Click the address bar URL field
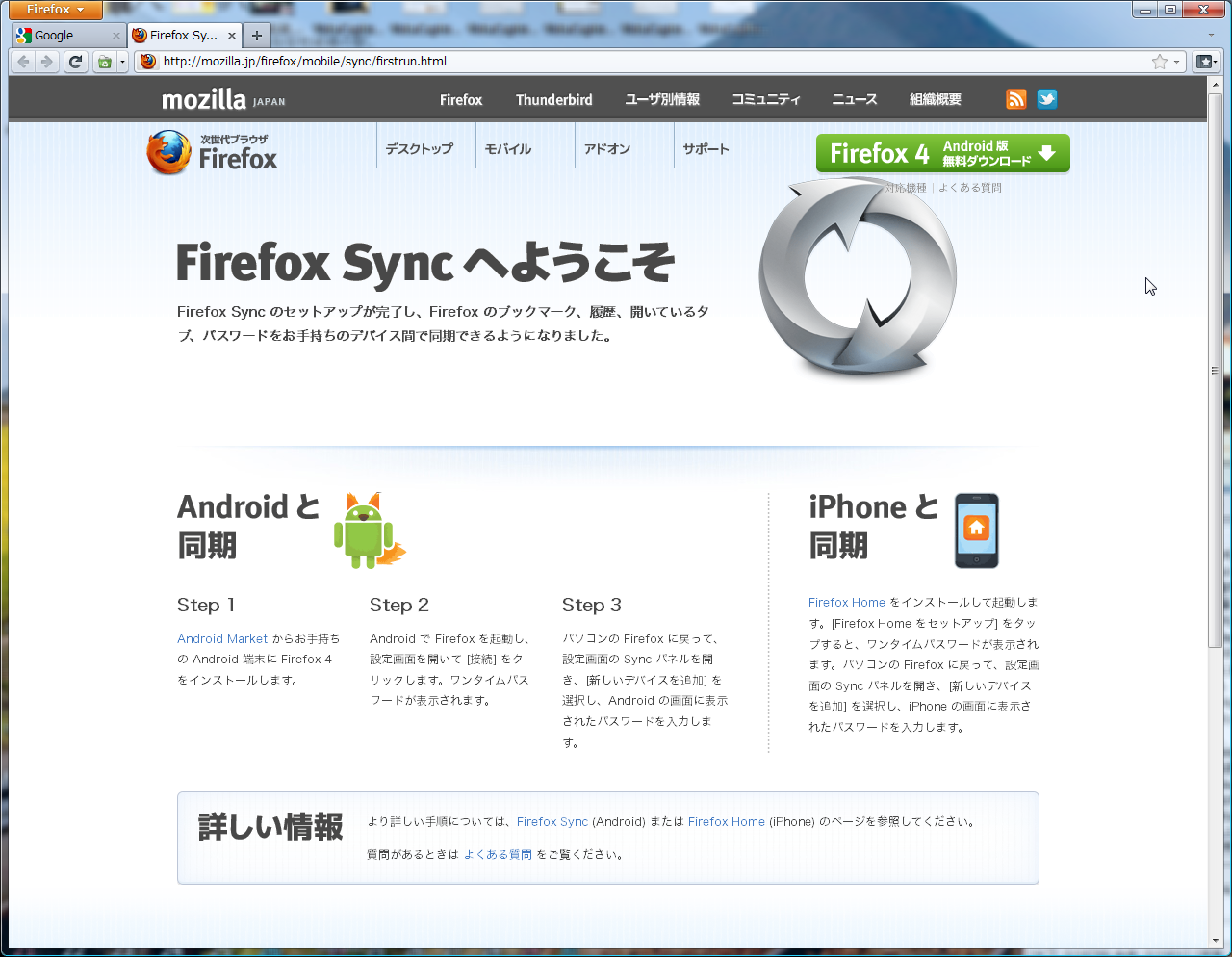 [654, 62]
